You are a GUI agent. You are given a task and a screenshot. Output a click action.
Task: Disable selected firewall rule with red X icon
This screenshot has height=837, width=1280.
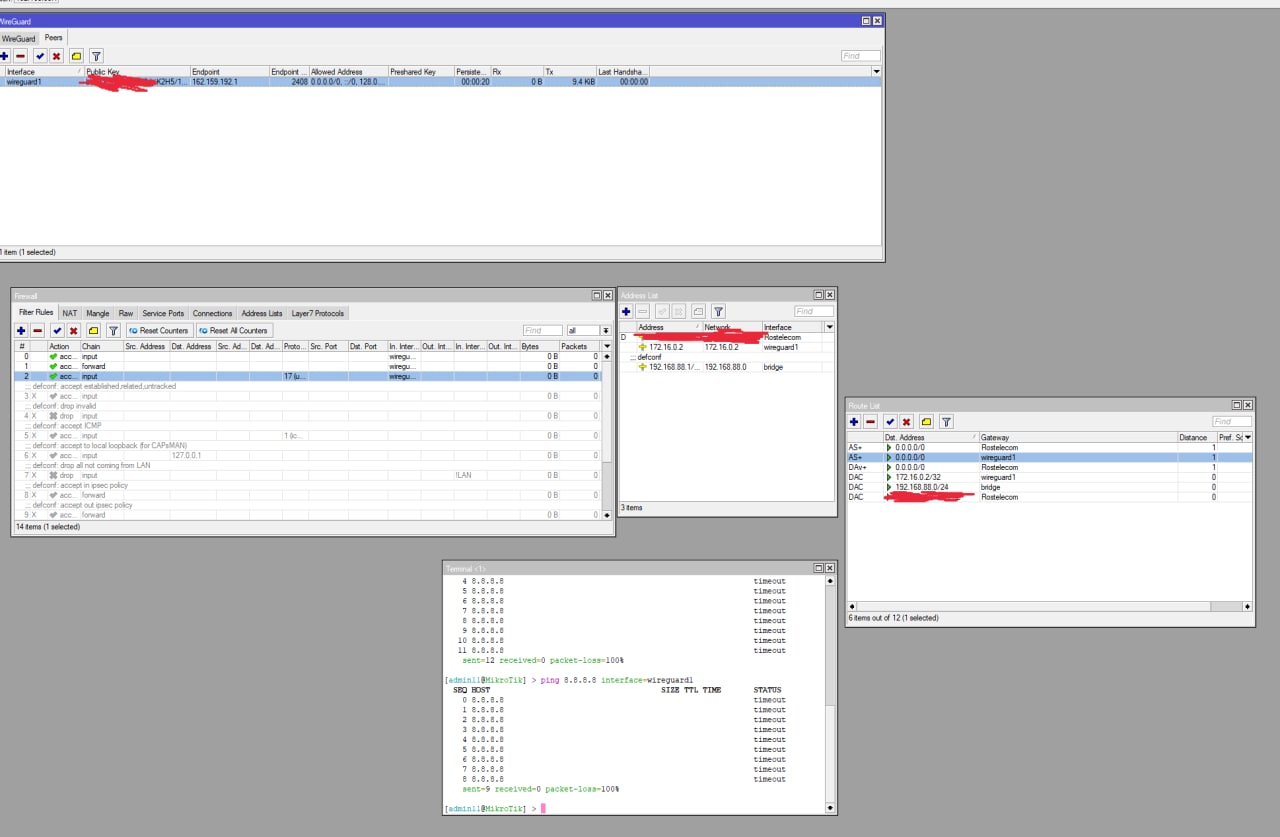click(73, 330)
